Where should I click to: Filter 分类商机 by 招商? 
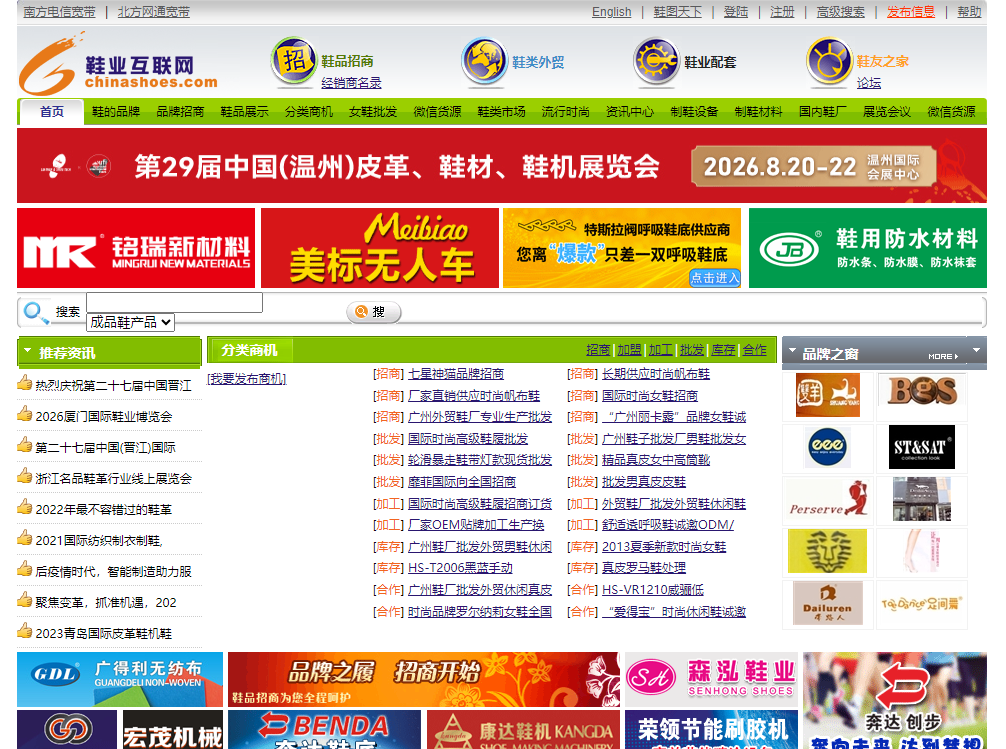coord(598,350)
